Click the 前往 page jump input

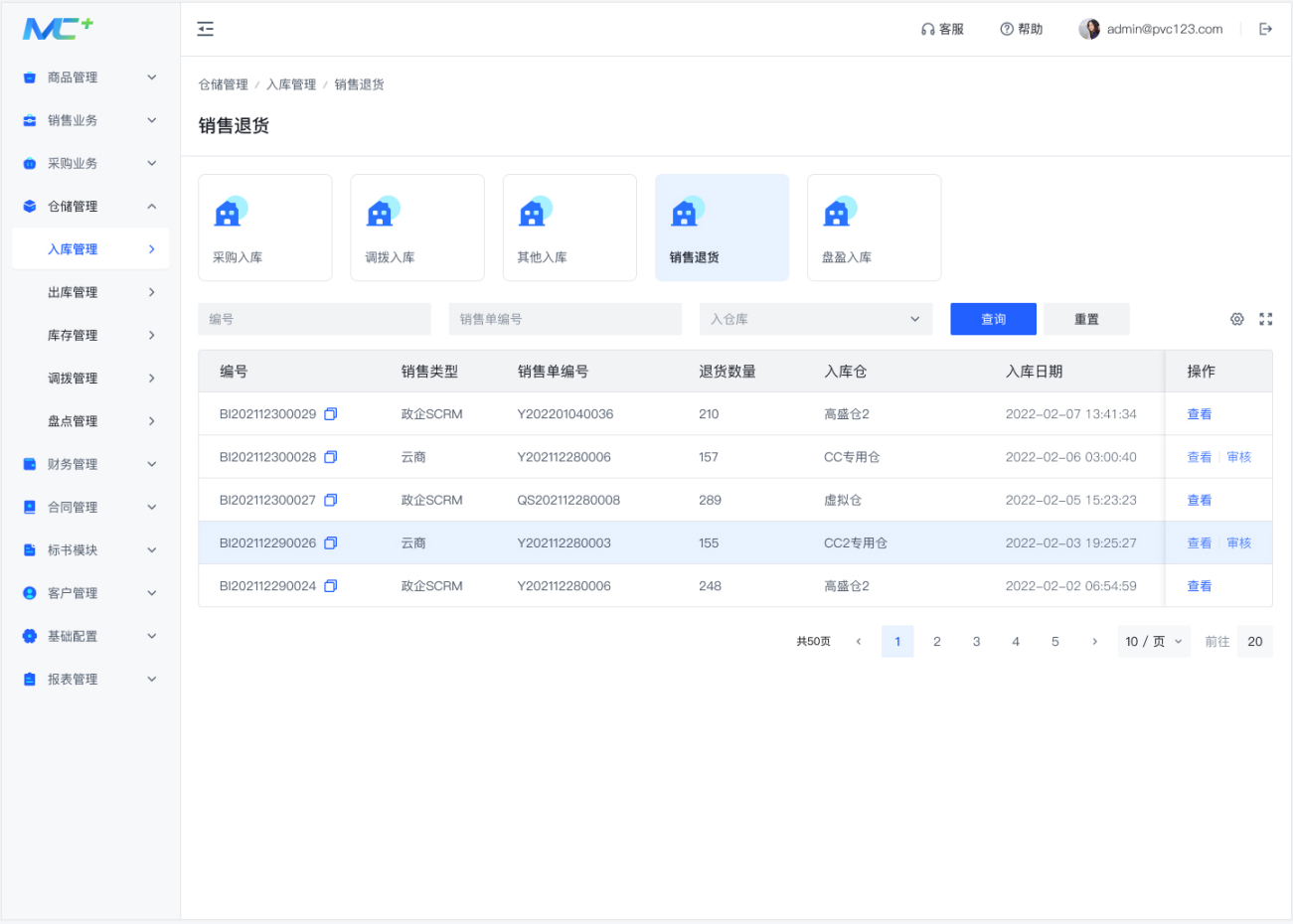coord(1255,642)
